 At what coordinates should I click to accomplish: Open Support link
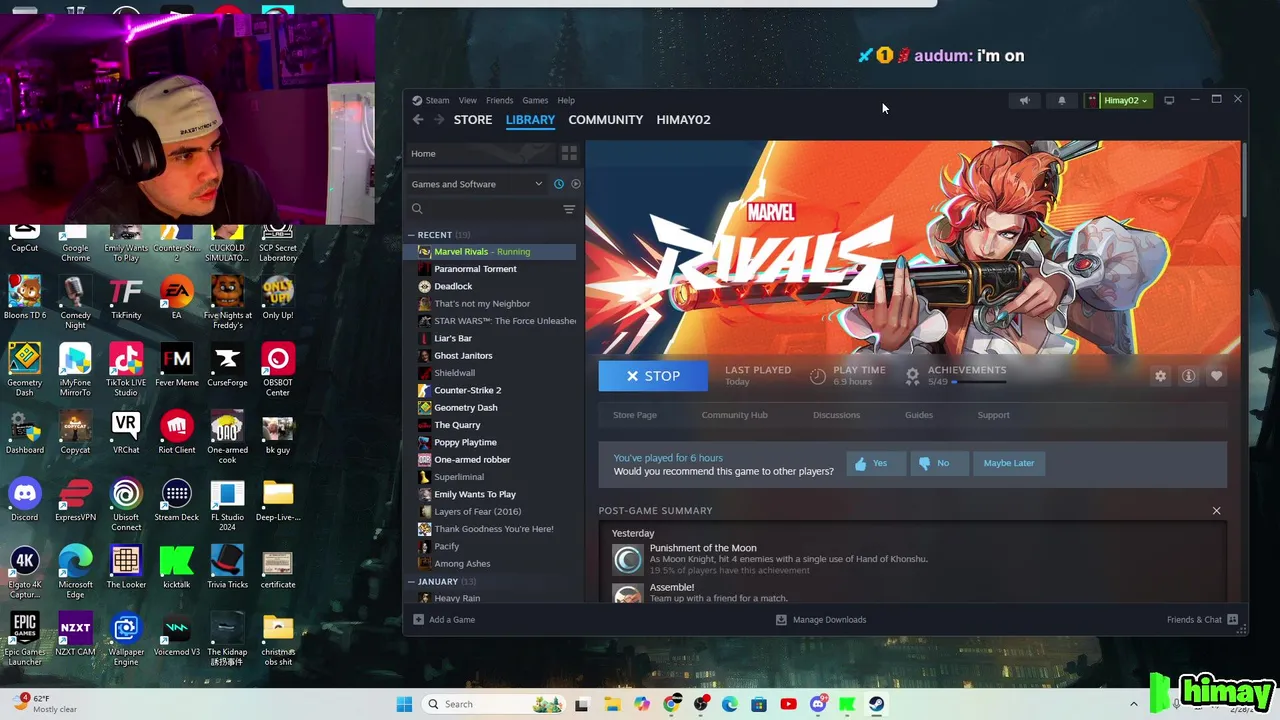[x=993, y=415]
